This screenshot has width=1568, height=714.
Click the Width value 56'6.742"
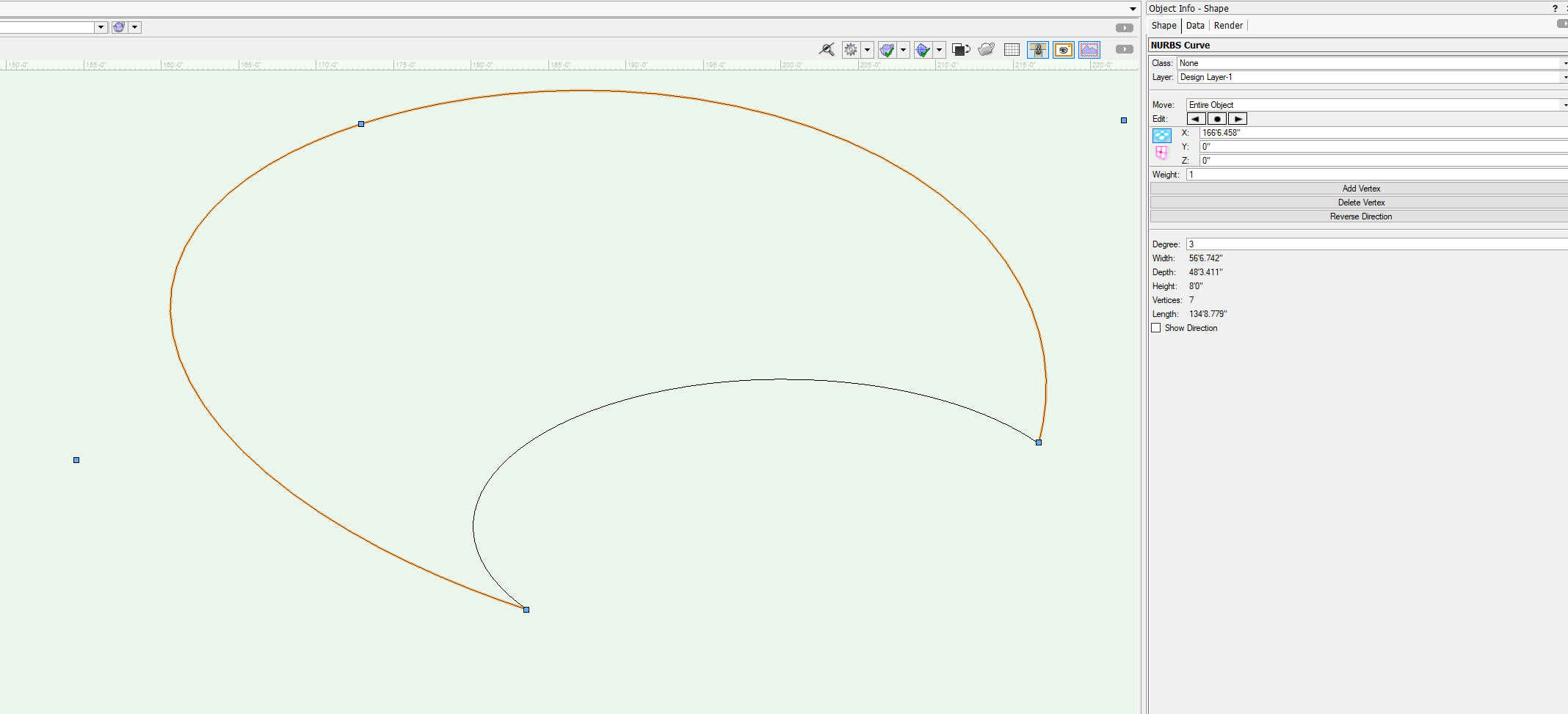click(1205, 258)
